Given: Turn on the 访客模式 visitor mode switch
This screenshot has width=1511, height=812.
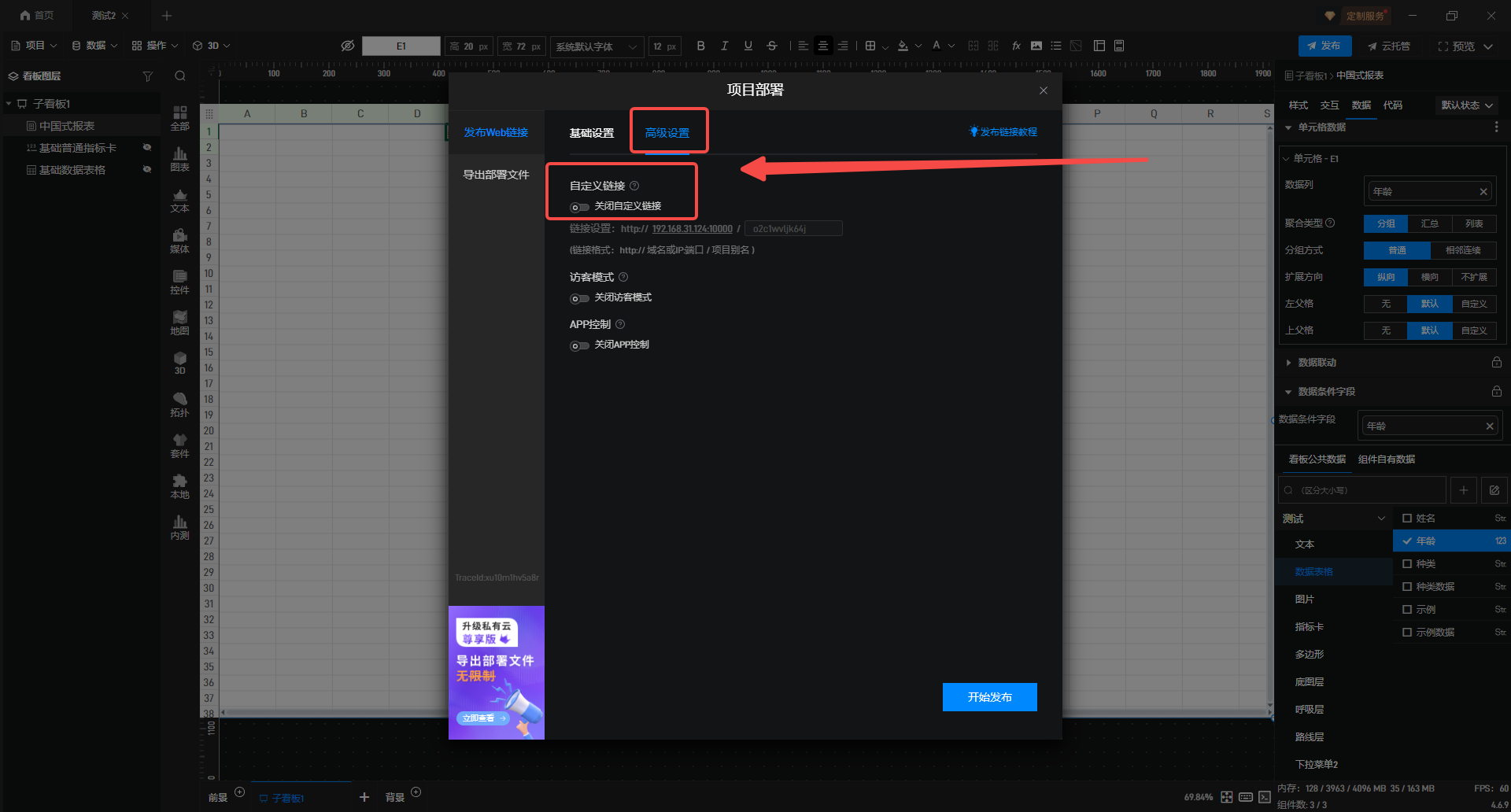Looking at the screenshot, I should coord(579,298).
